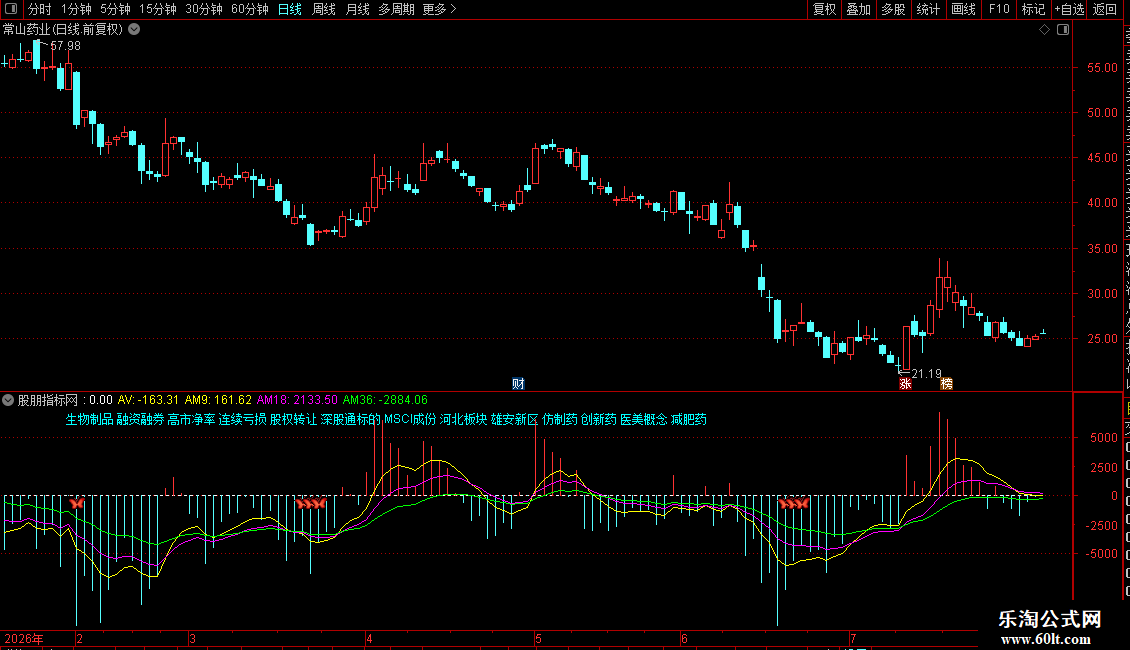1130x650 pixels.
Task: Open the 连续亏损 tag
Action: 242,419
